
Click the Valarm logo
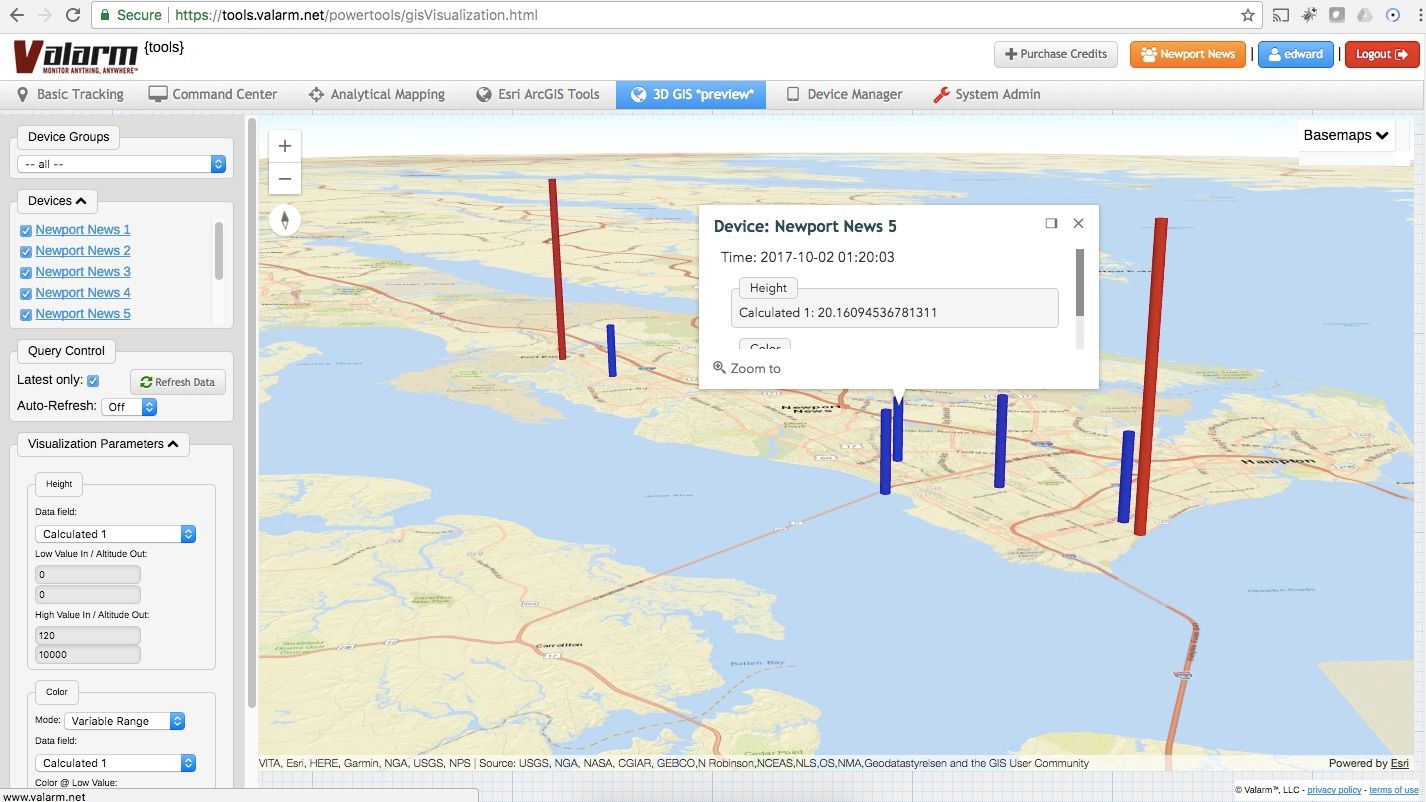(x=75, y=55)
